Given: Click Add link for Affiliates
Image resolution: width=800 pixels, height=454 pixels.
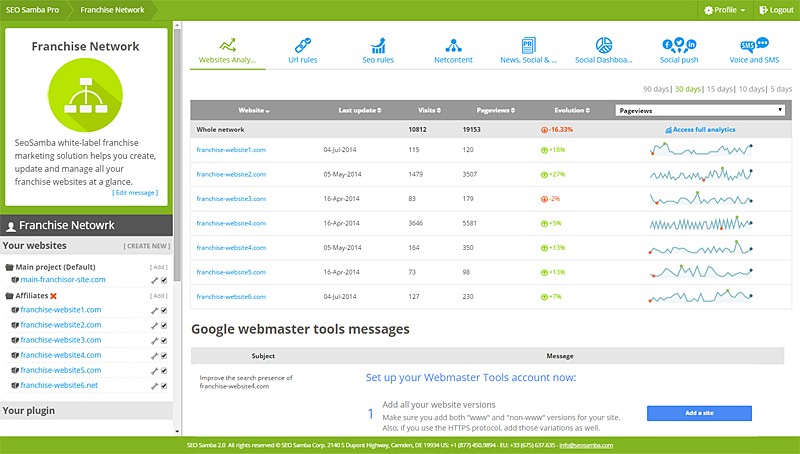Looking at the screenshot, I should pos(159,296).
